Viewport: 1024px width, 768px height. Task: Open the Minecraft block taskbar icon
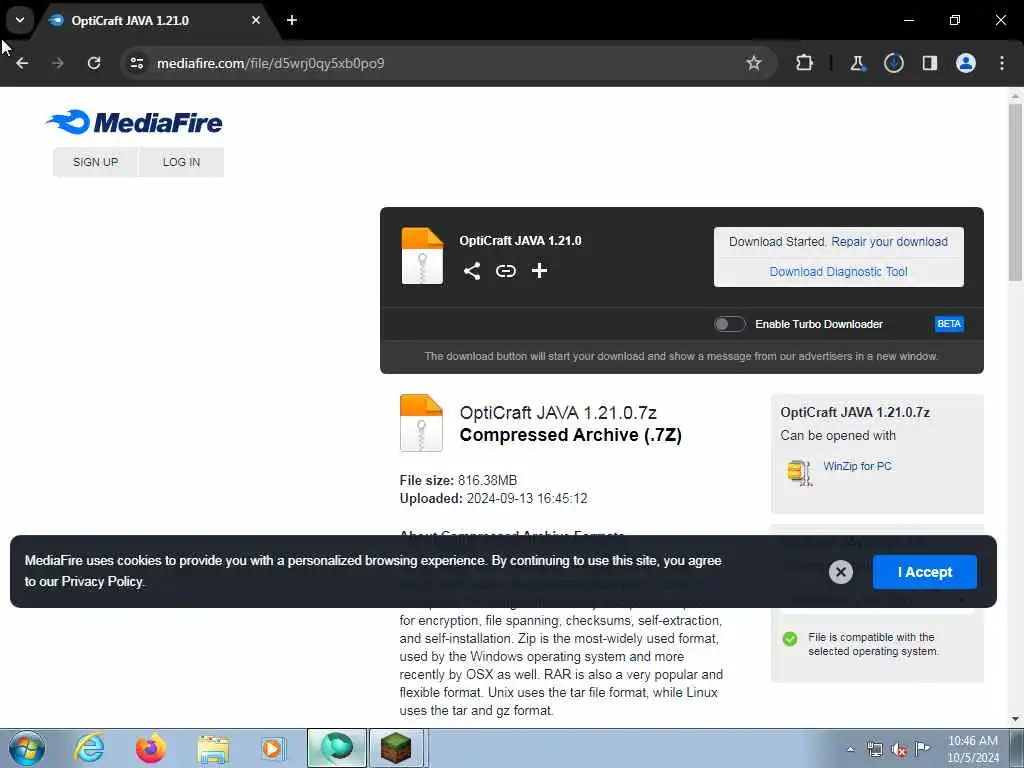(x=396, y=748)
